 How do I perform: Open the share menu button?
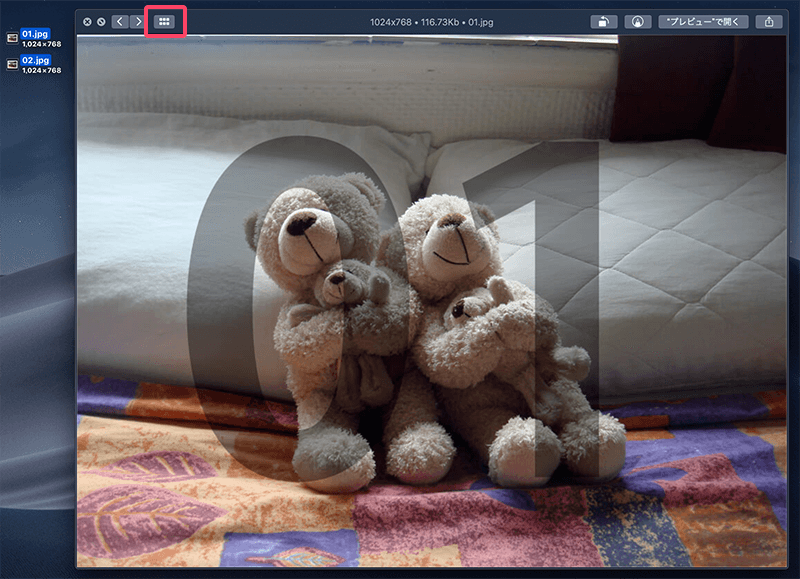pos(769,22)
